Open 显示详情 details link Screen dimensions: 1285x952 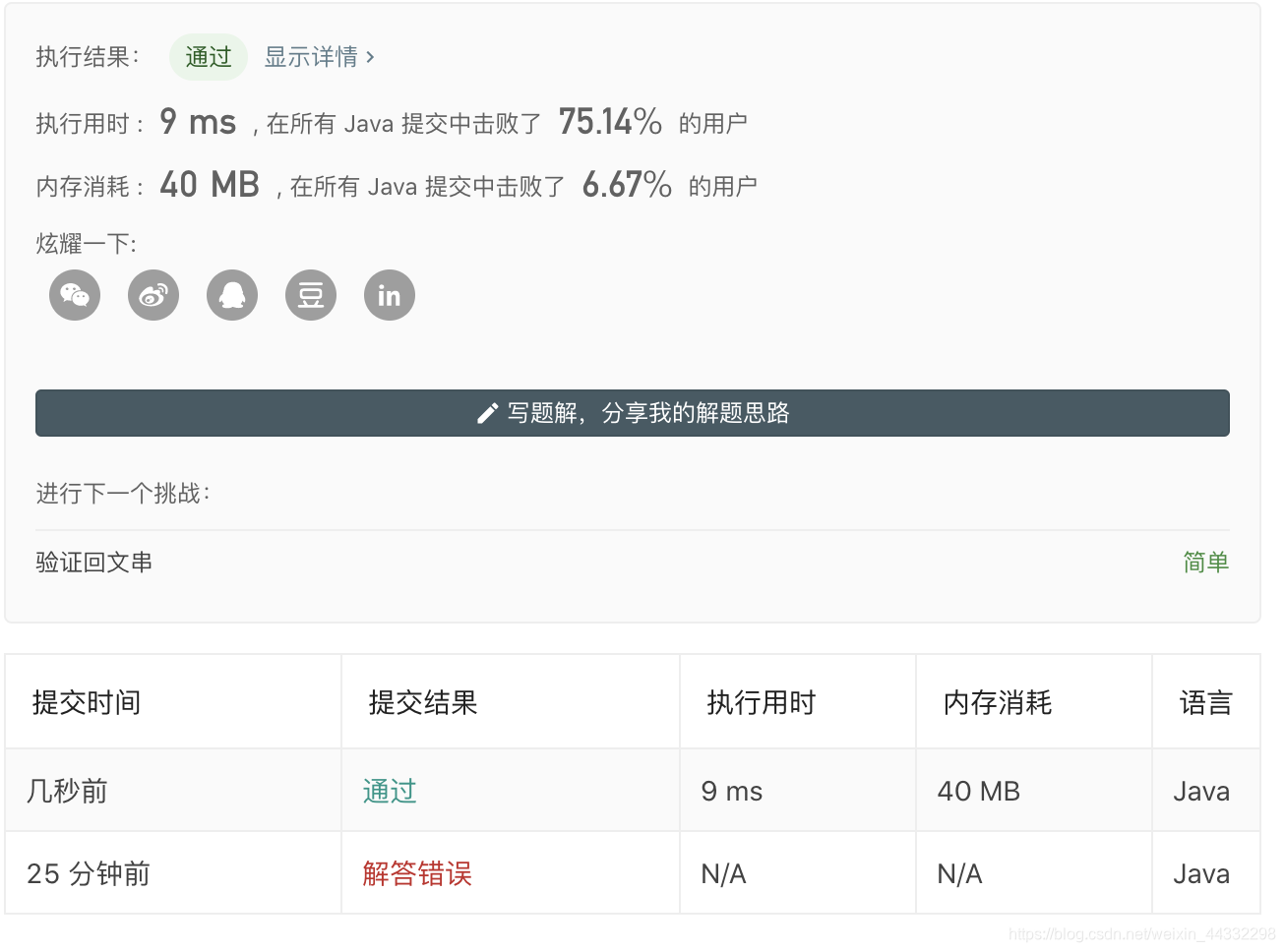(311, 57)
